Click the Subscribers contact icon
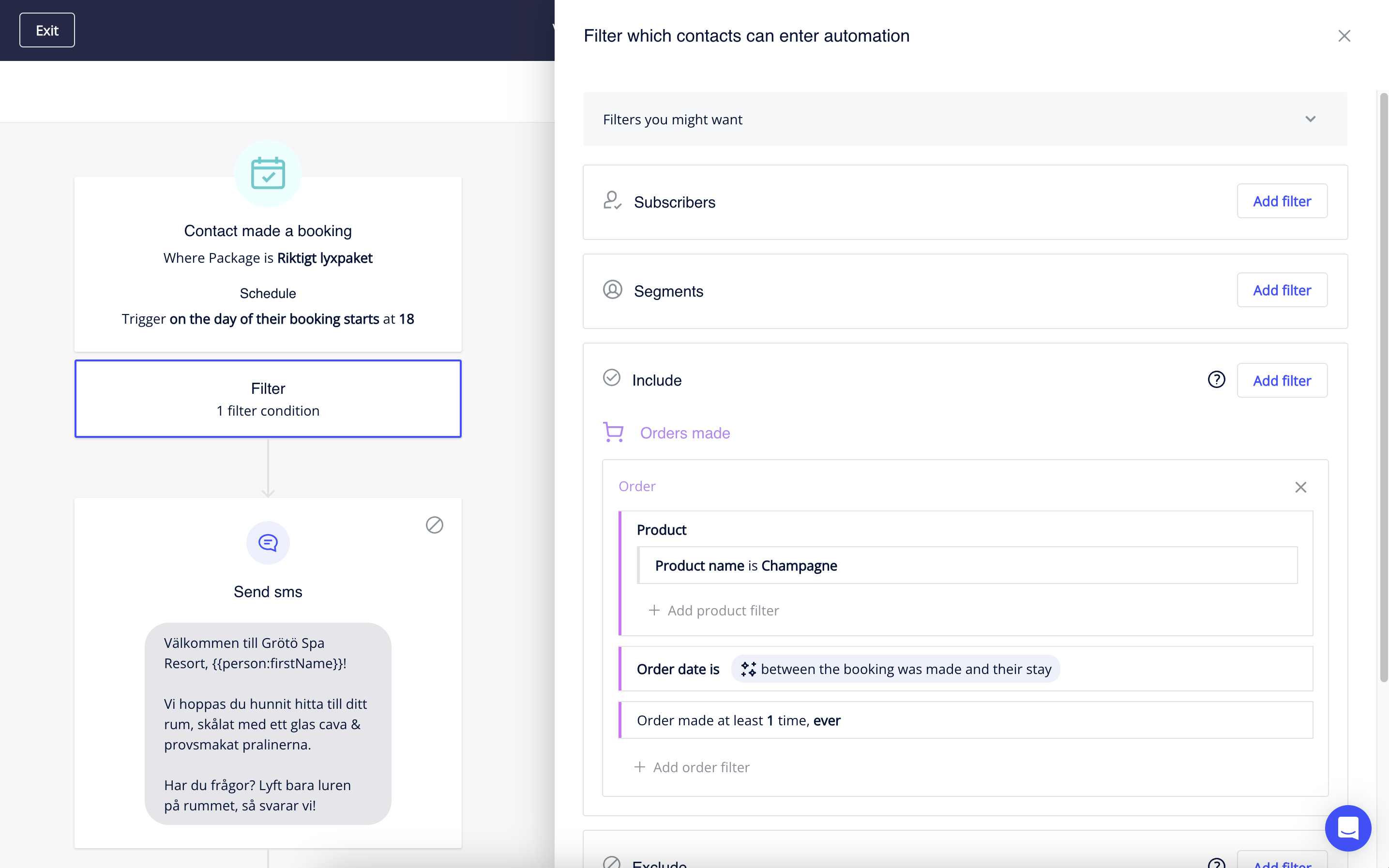This screenshot has width=1389, height=868. coord(612,201)
